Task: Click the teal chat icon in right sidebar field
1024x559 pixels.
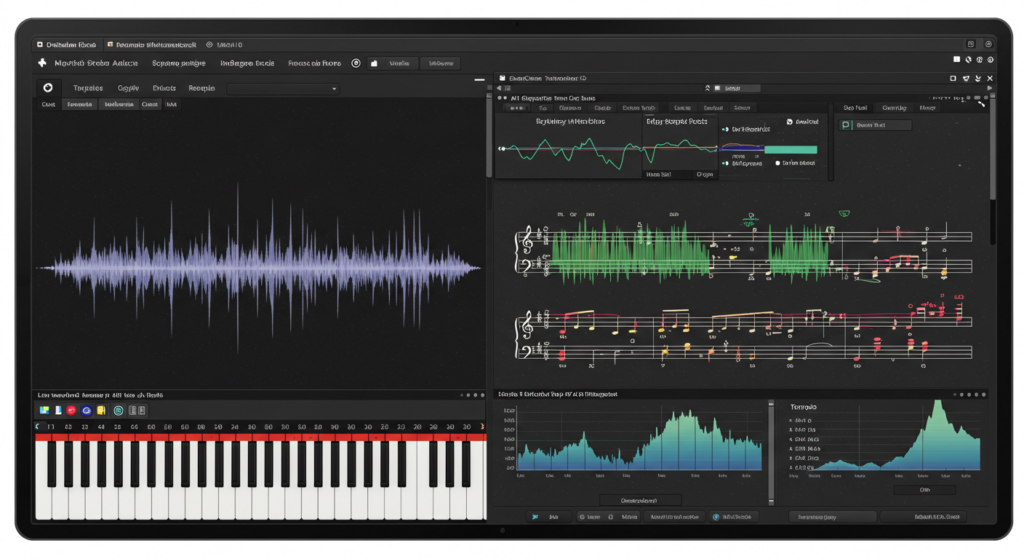Action: pyautogui.click(x=846, y=125)
